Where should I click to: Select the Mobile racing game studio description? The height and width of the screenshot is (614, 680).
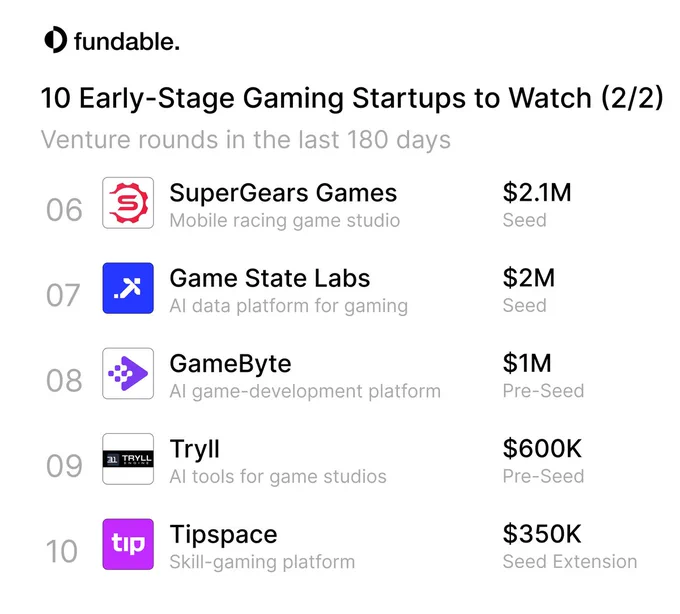pyautogui.click(x=284, y=220)
